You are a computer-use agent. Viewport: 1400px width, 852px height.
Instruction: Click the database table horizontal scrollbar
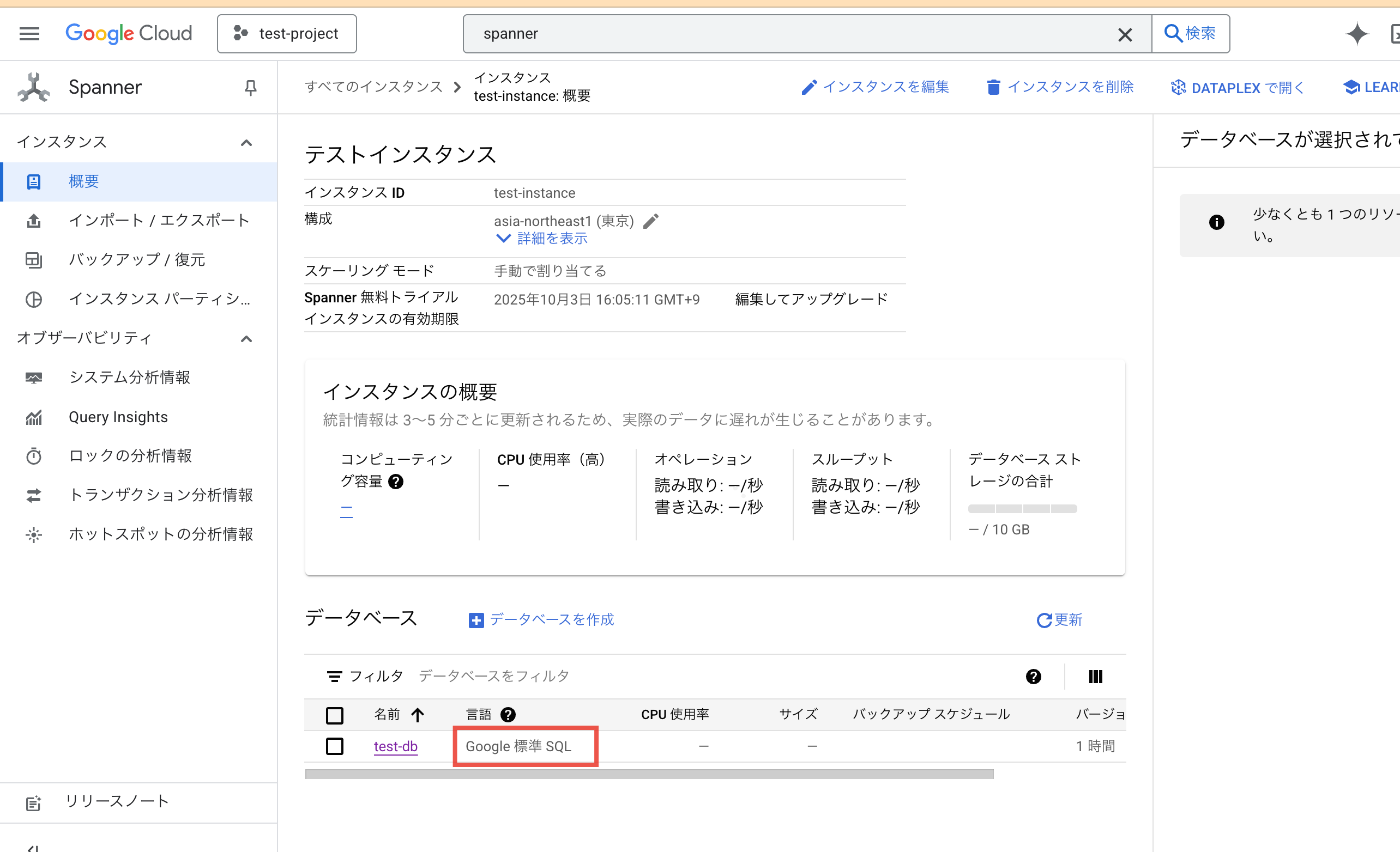coord(649,774)
